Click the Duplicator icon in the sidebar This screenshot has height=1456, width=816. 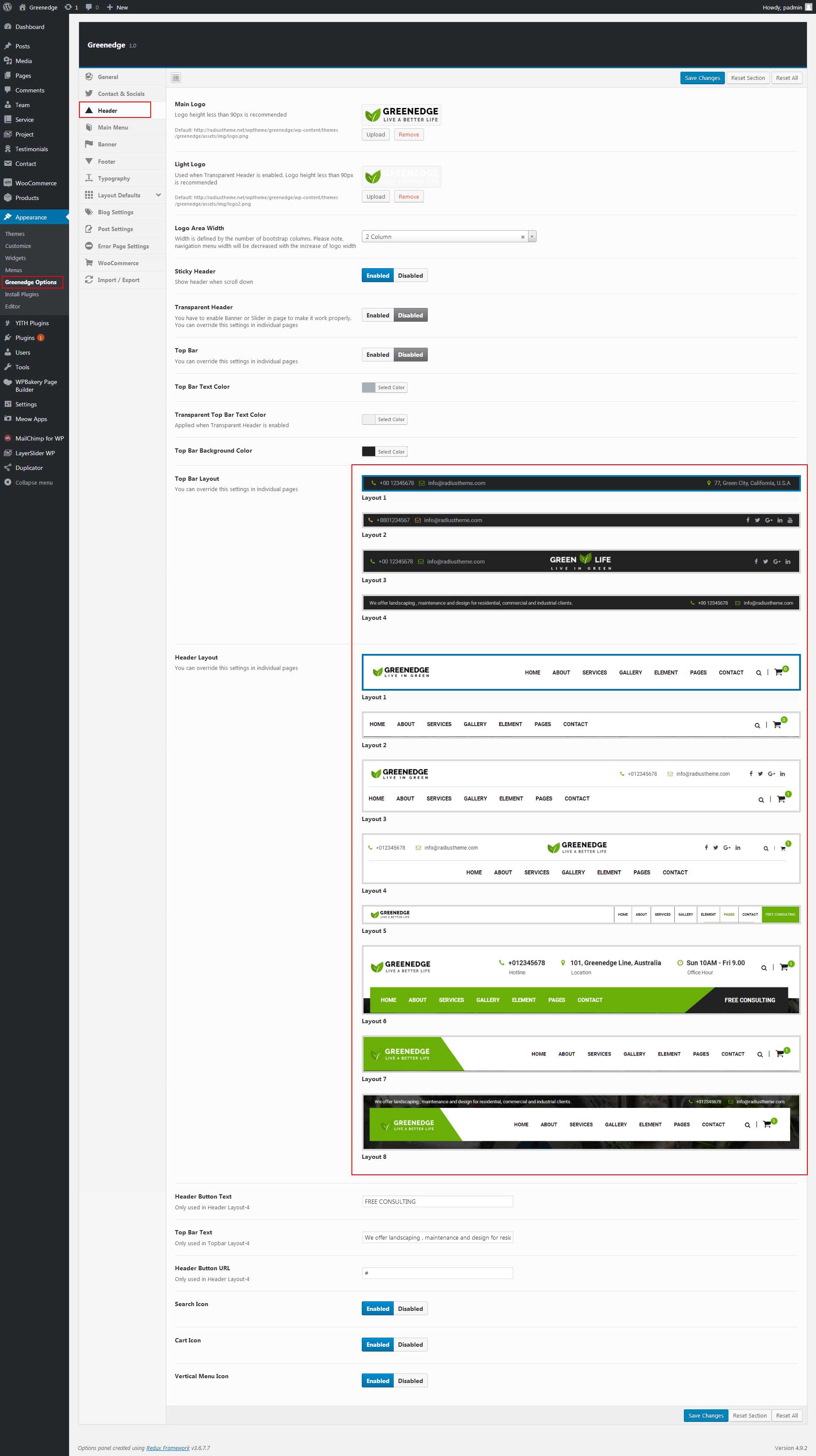8,467
